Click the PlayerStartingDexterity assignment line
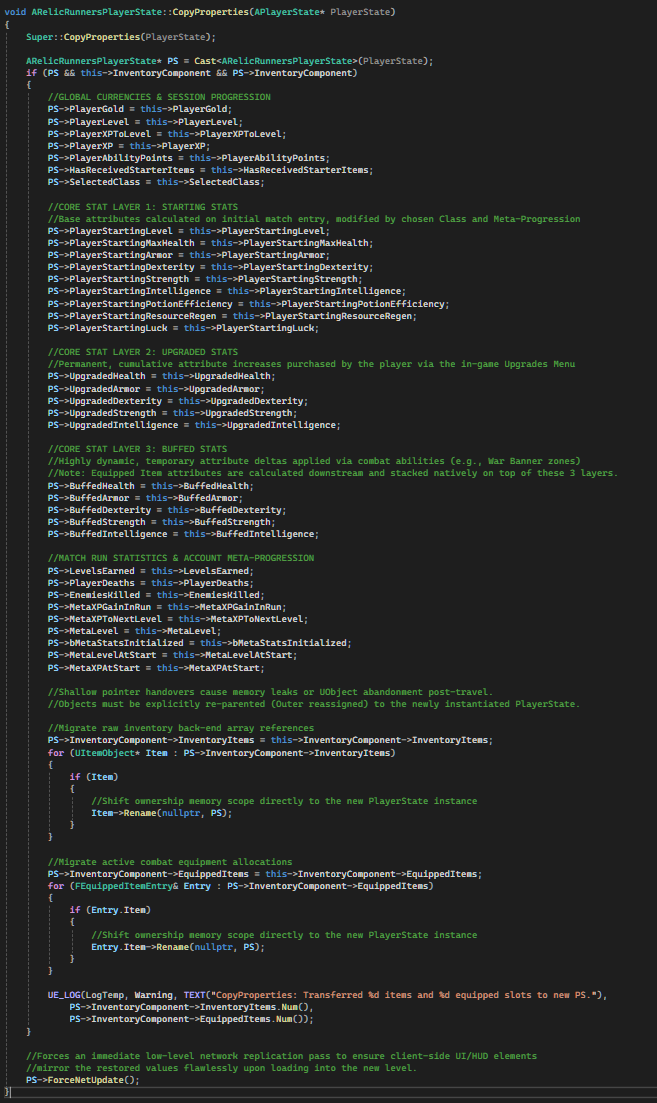Screen dimensions: 657x1103 pyautogui.click(x=210, y=267)
